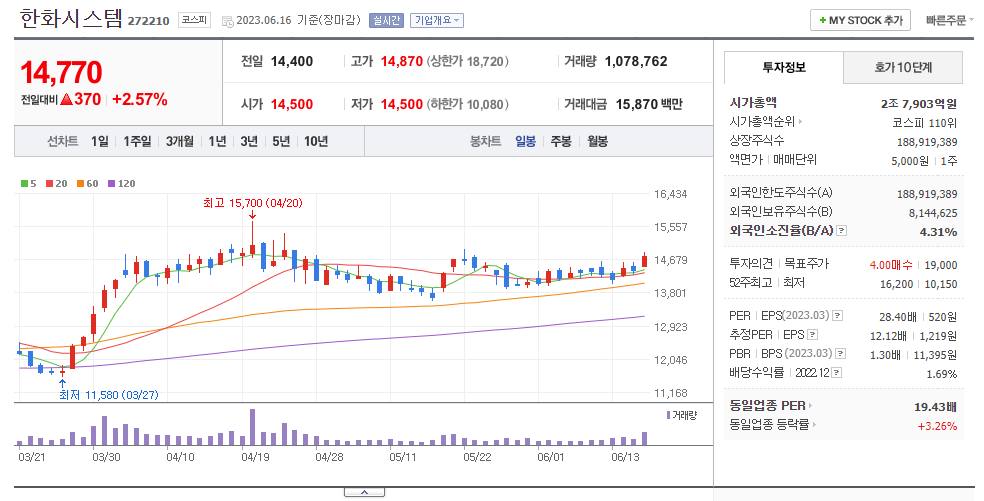Click the green 5-day moving average legend
The width and height of the screenshot is (984, 501).
(28, 183)
